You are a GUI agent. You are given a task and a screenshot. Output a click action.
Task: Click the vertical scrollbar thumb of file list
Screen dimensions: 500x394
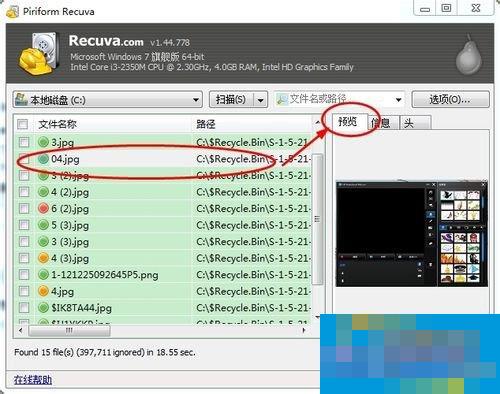coord(317,219)
